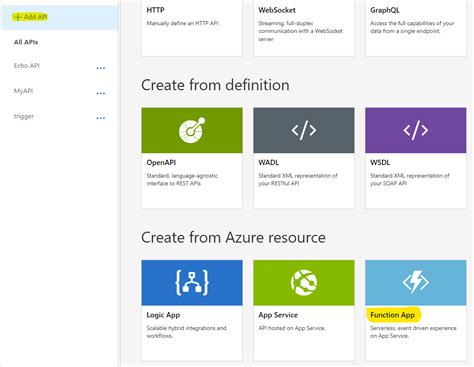
Task: Select the WADL title text
Action: (x=268, y=162)
